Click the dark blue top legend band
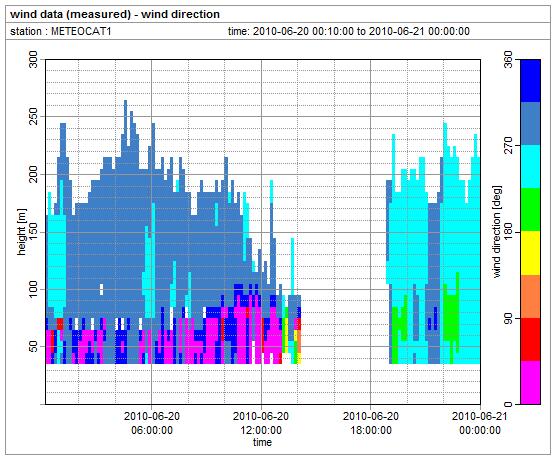The width and height of the screenshot is (556, 460). (530, 81)
